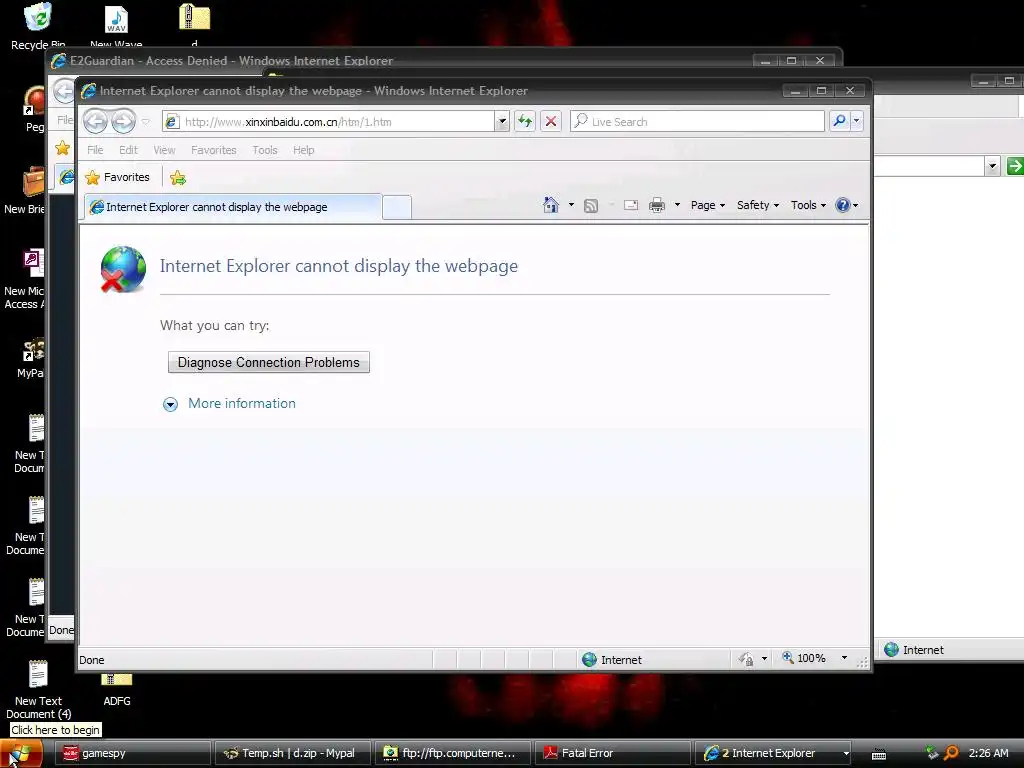Click the tray magnifier search icon
Viewport: 1024px width, 768px height.
(x=952, y=753)
